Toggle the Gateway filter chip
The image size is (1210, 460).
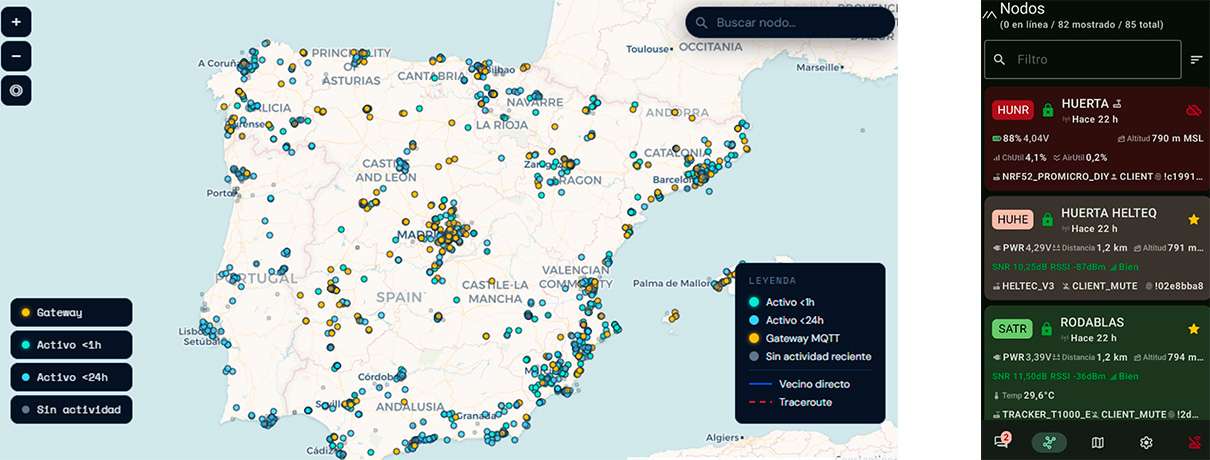pyautogui.click(x=71, y=313)
